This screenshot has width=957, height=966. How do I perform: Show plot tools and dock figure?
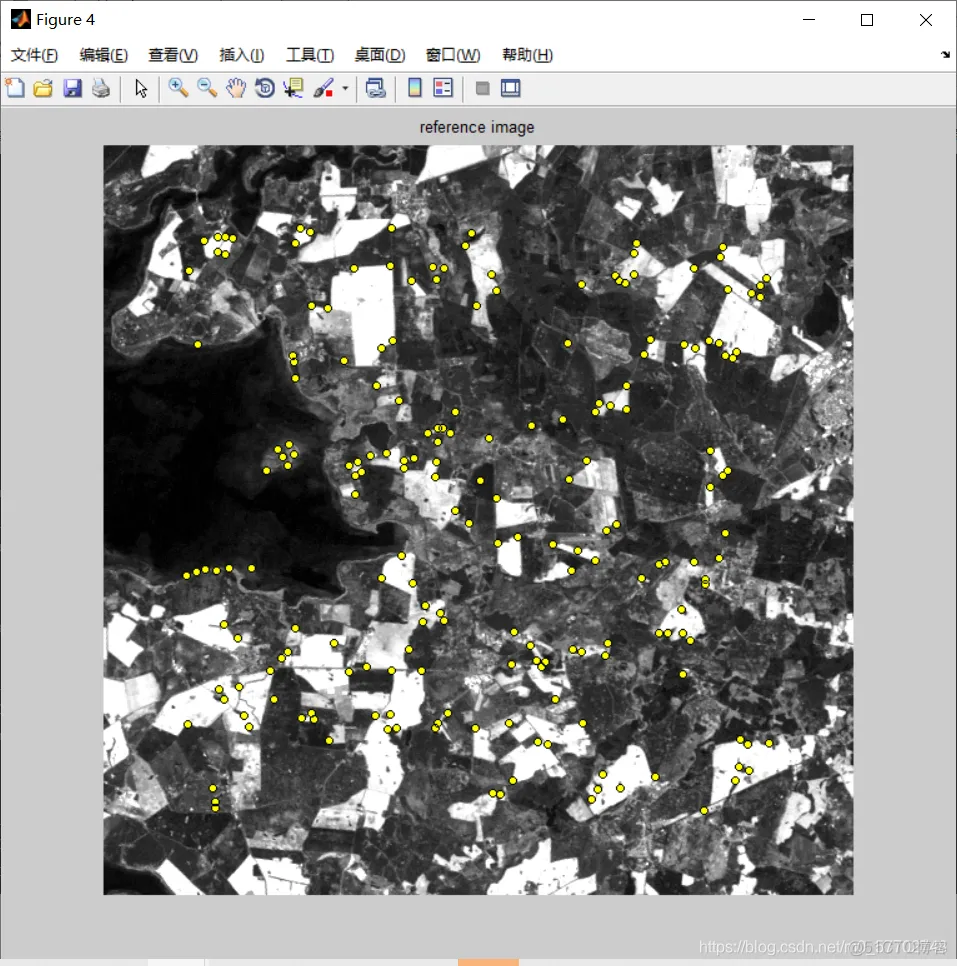[511, 88]
